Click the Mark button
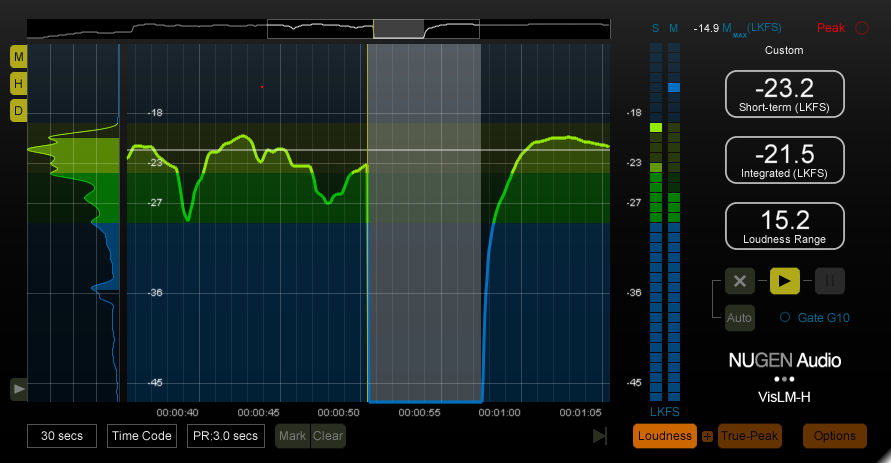 (292, 436)
